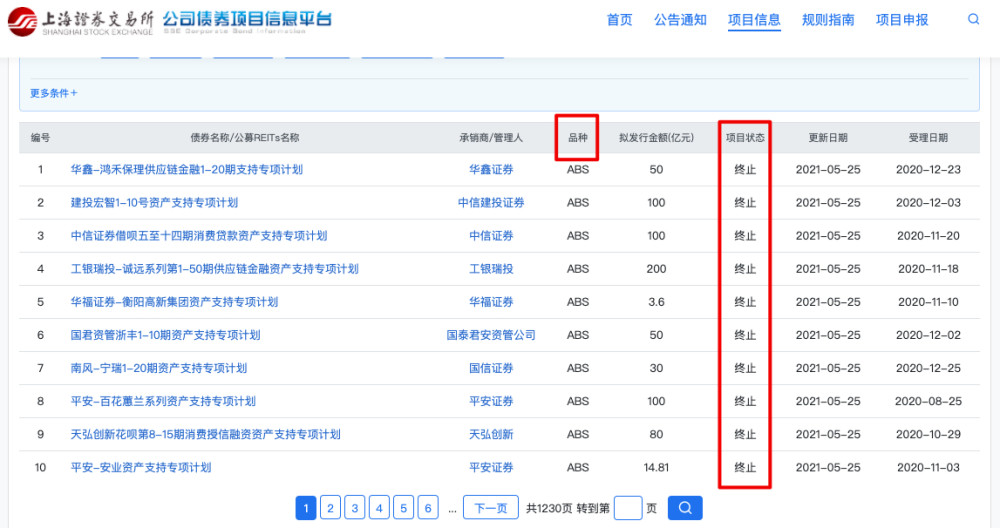Click ABS type in row 6
The width and height of the screenshot is (1000, 528).
[578, 335]
